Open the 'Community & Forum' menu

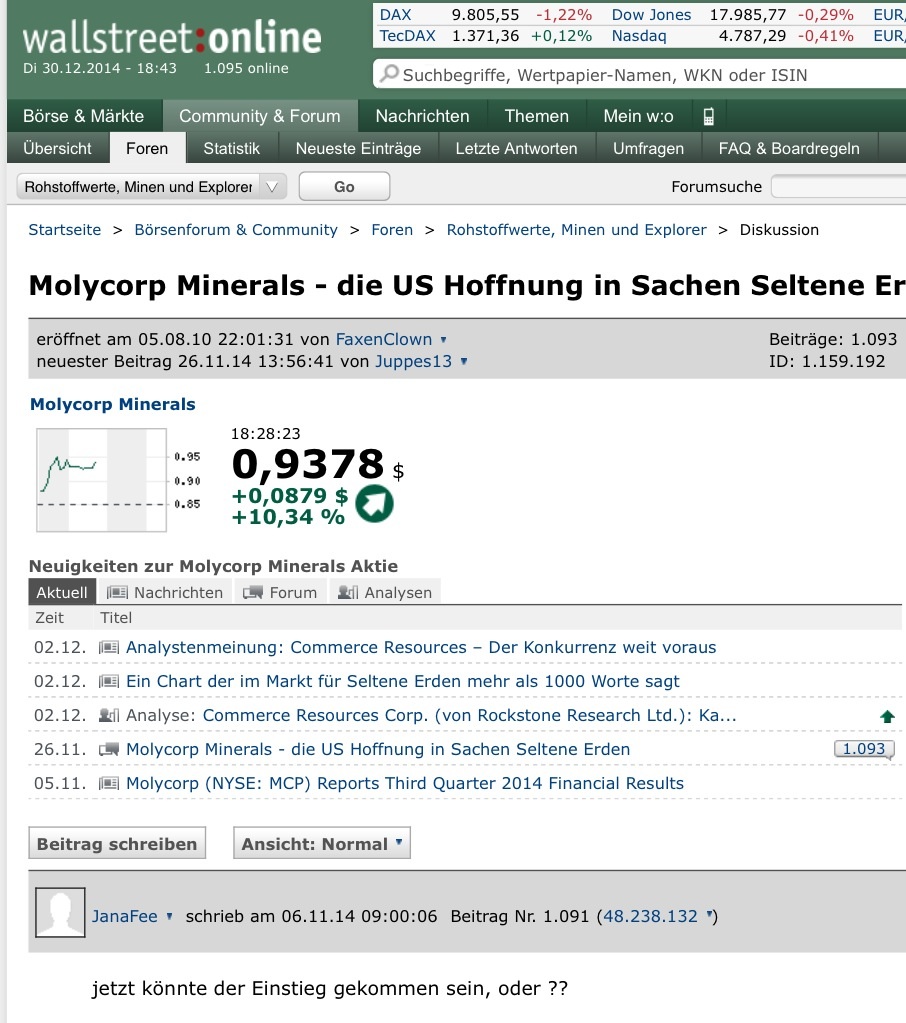coord(259,116)
